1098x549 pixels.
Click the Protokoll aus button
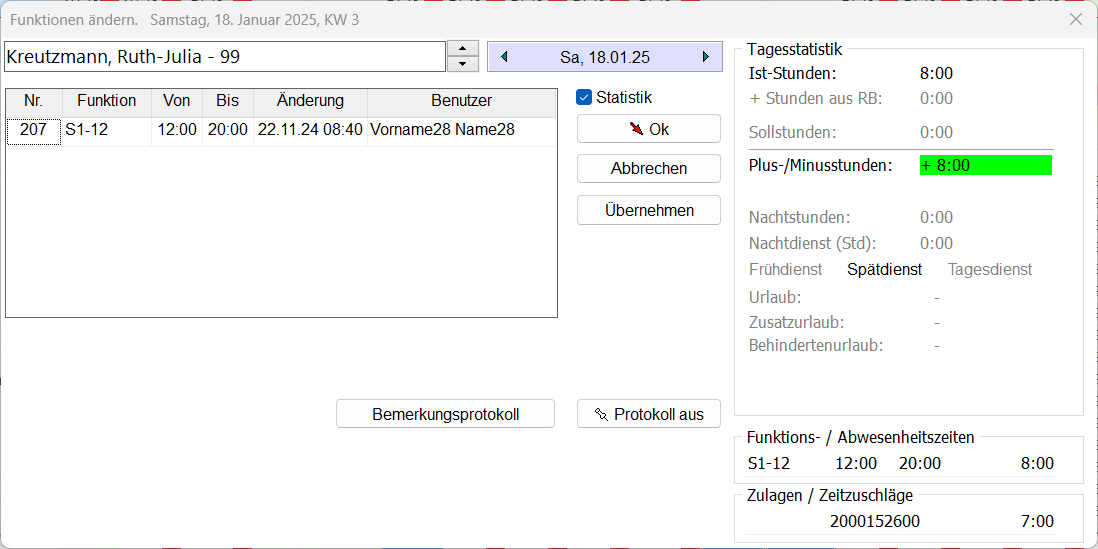pyautogui.click(x=648, y=414)
